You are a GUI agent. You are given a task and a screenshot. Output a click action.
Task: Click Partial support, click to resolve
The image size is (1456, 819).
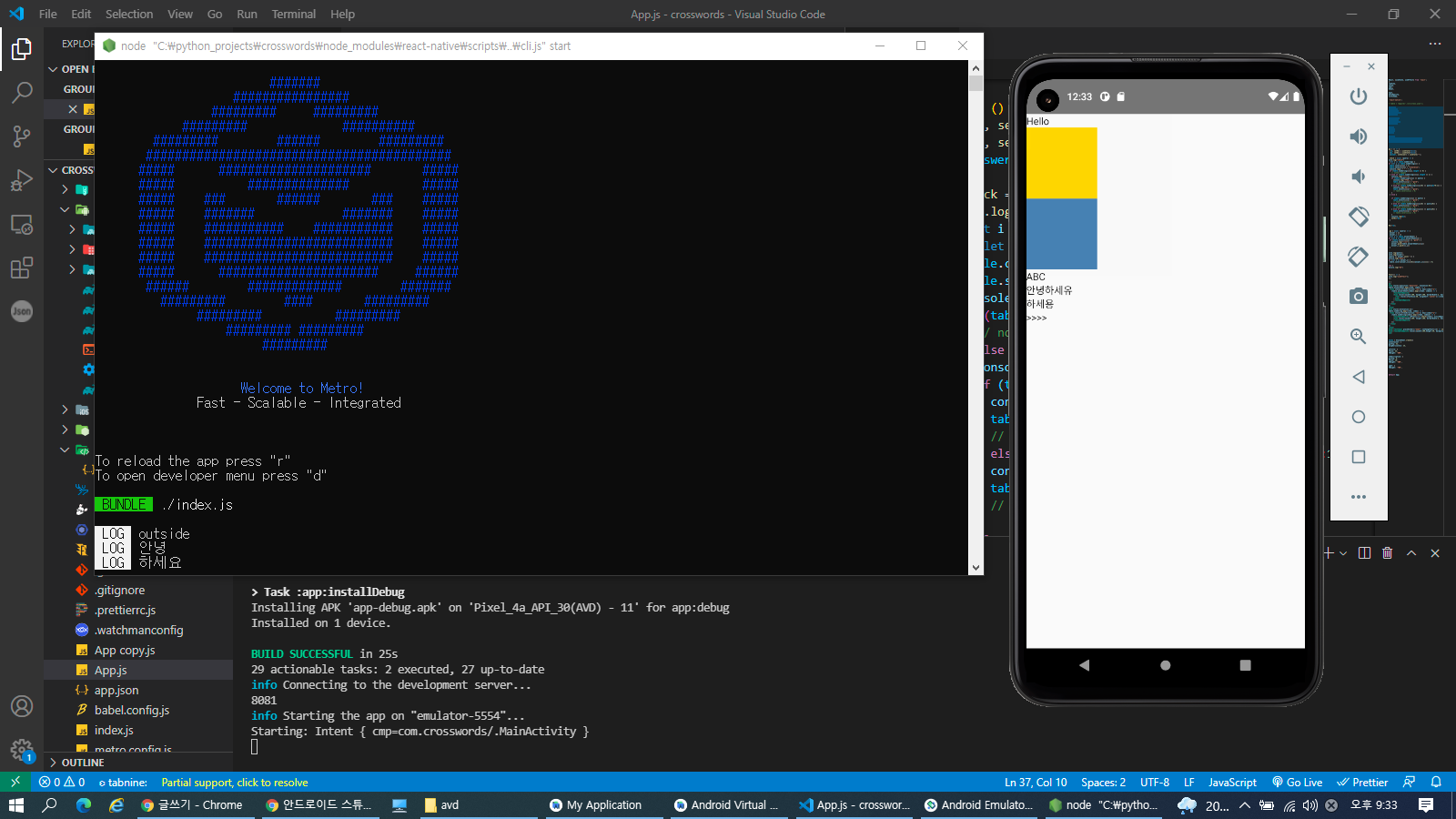(235, 782)
